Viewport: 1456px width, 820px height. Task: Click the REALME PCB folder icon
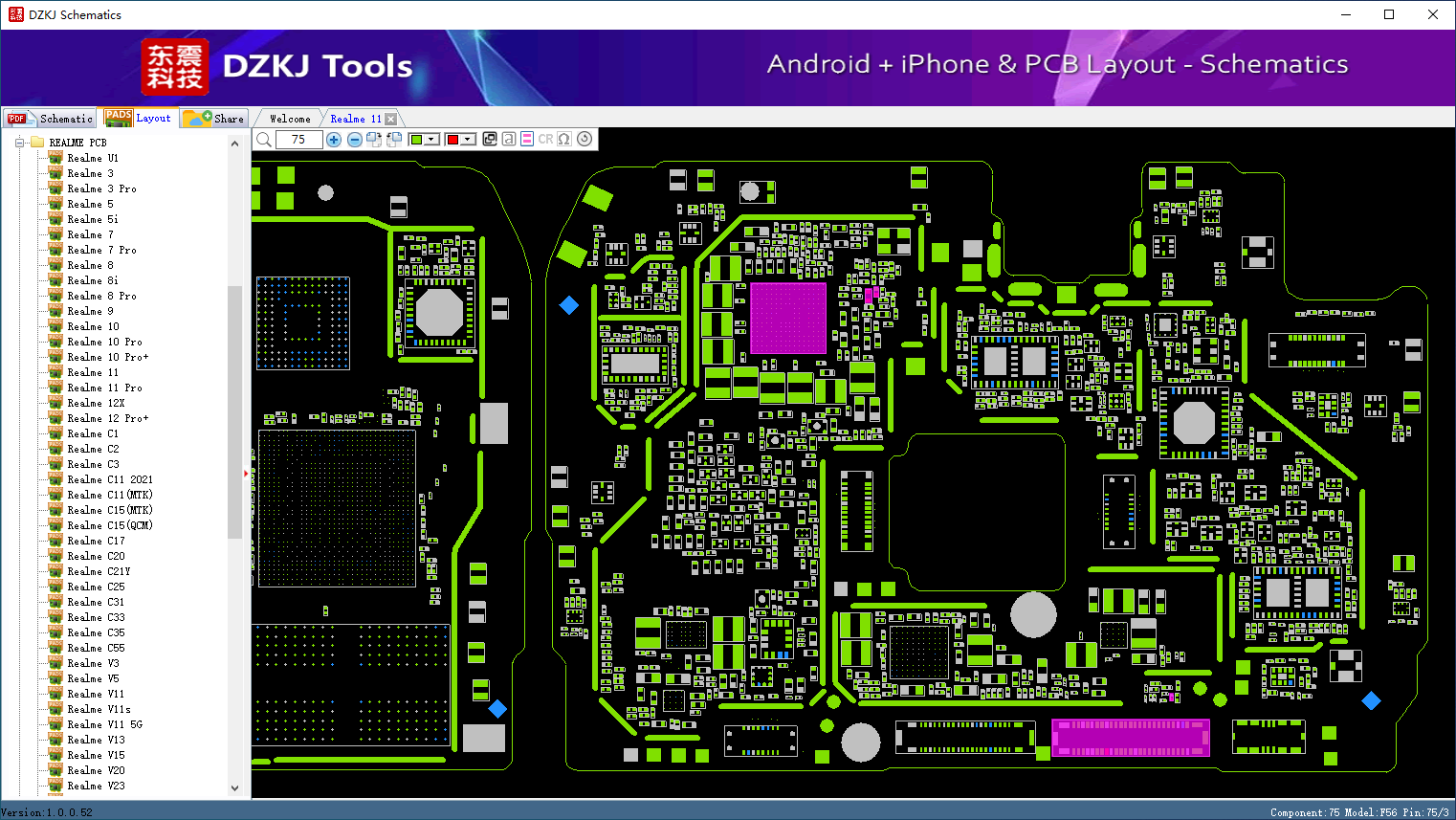tap(37, 142)
